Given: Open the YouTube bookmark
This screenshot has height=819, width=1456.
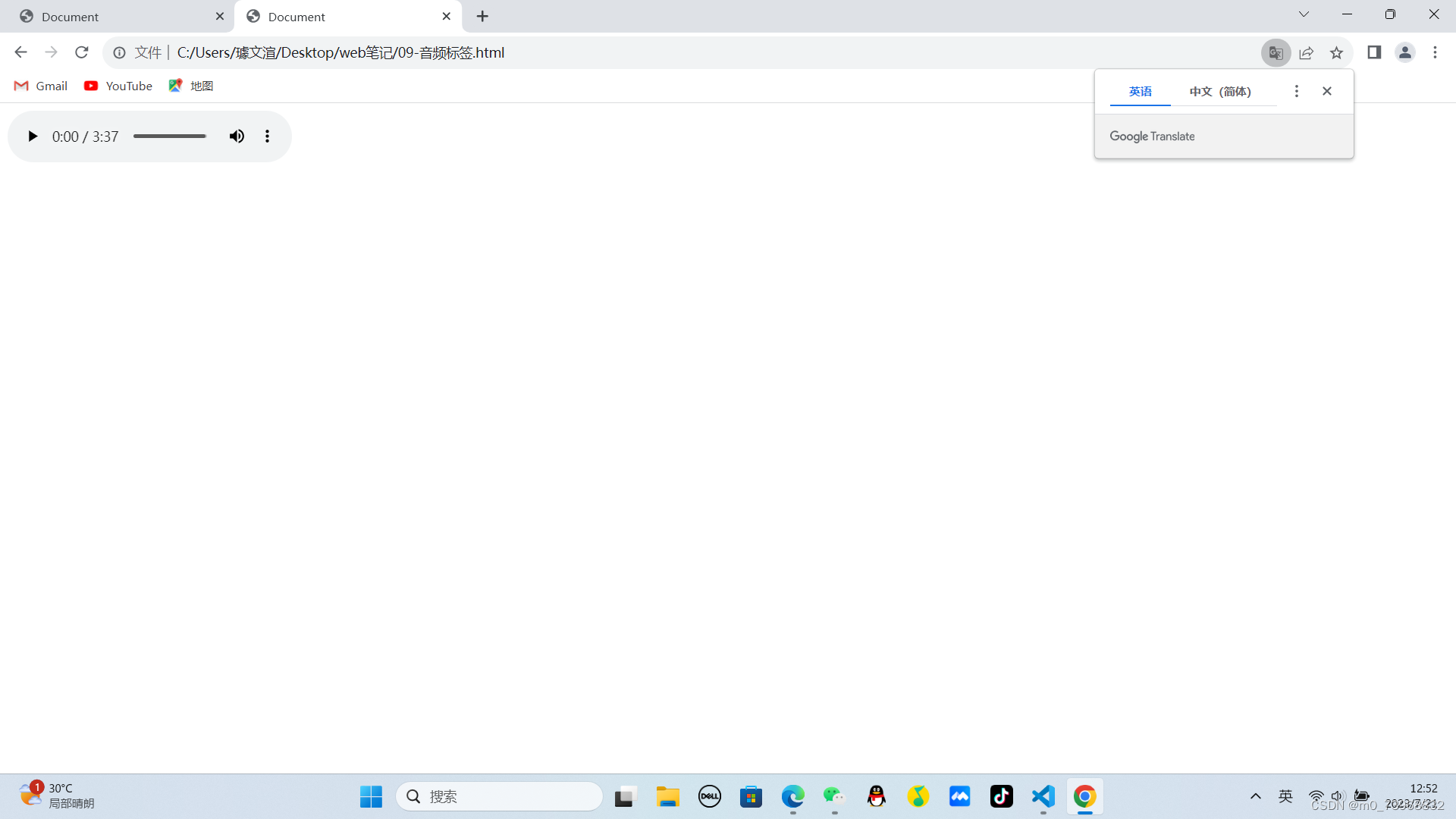Looking at the screenshot, I should (118, 86).
